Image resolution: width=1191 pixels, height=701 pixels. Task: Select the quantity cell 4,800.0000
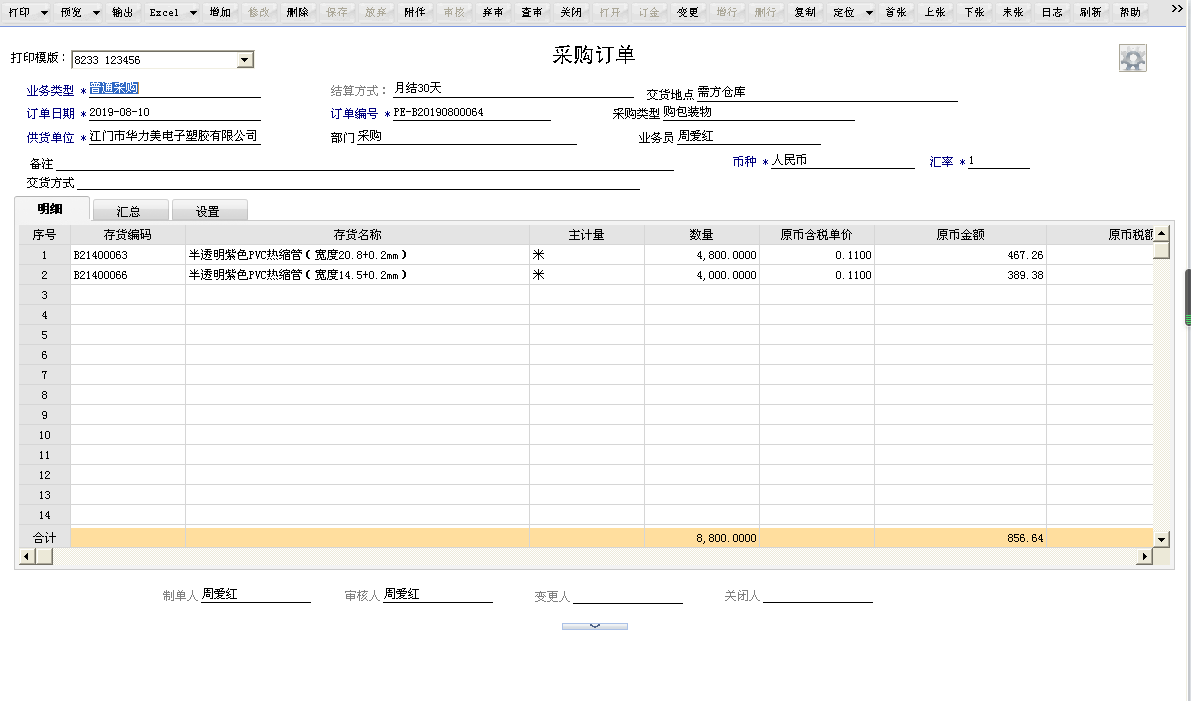(701, 255)
